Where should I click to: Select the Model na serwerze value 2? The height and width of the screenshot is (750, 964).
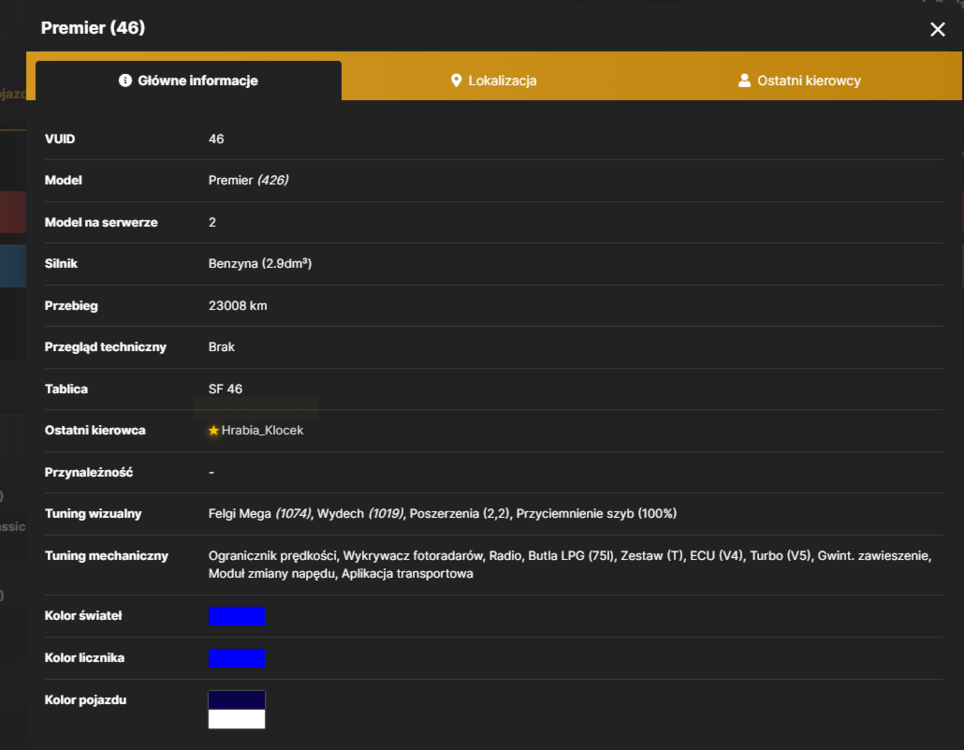tap(212, 223)
